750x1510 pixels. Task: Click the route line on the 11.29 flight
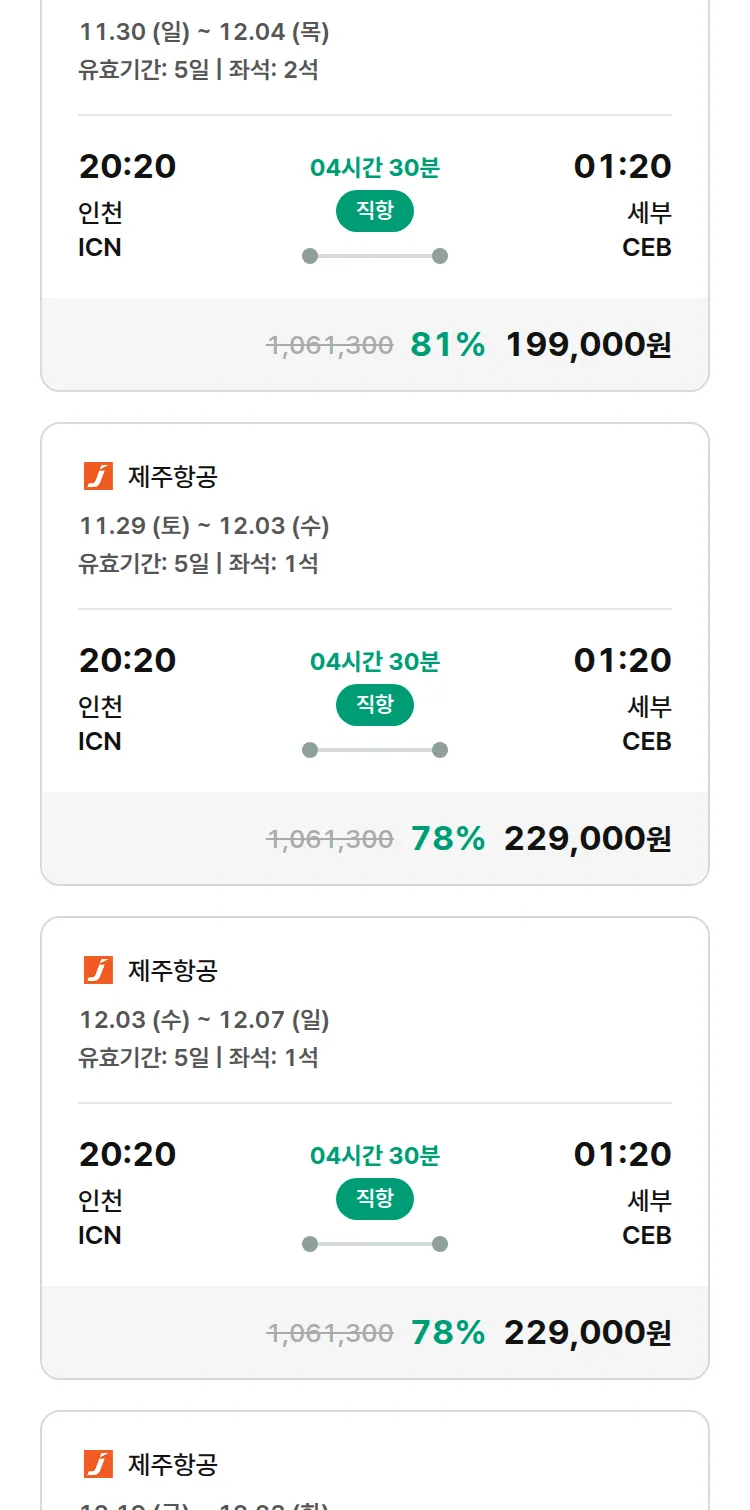point(375,750)
